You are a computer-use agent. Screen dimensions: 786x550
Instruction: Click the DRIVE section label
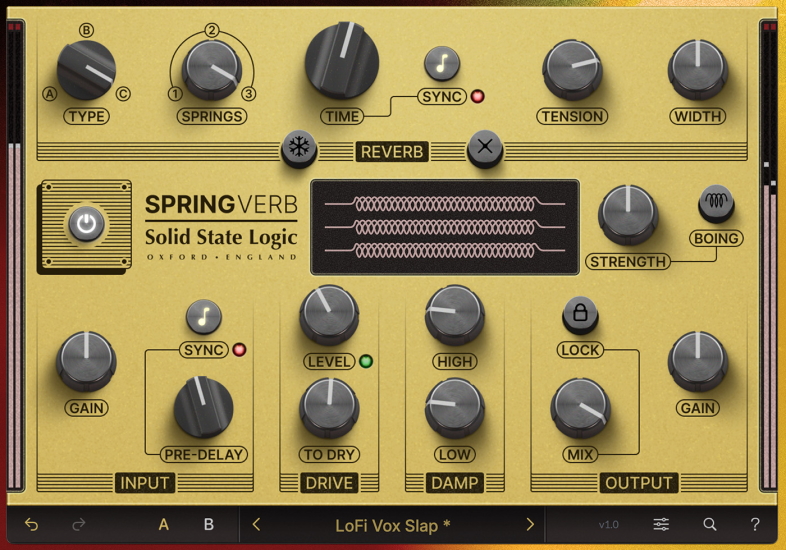329,483
